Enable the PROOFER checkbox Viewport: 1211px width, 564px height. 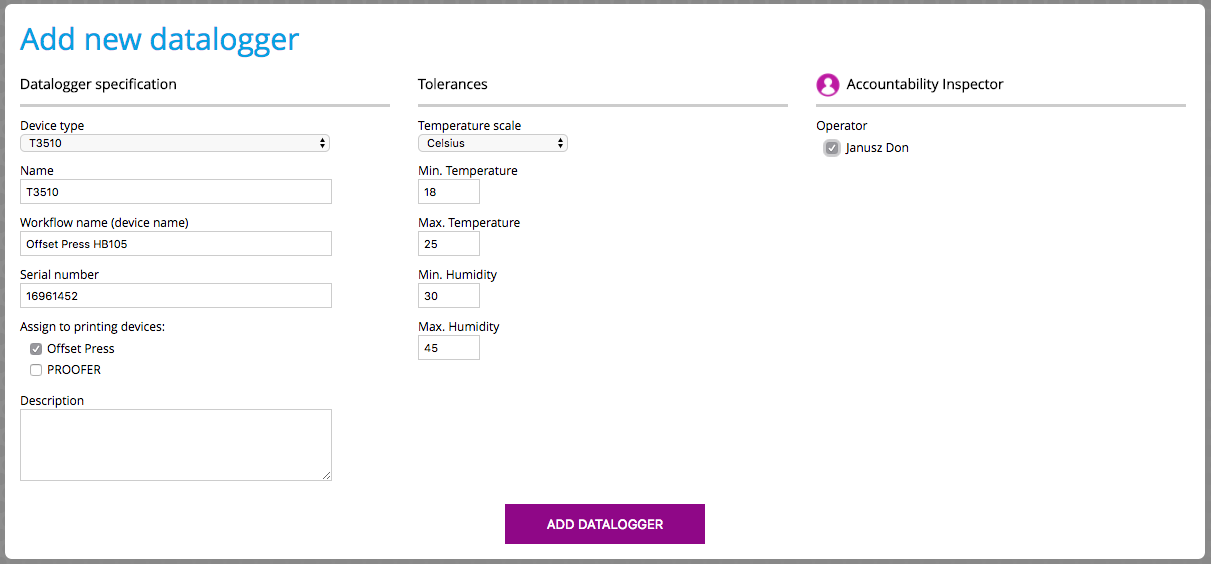click(36, 370)
